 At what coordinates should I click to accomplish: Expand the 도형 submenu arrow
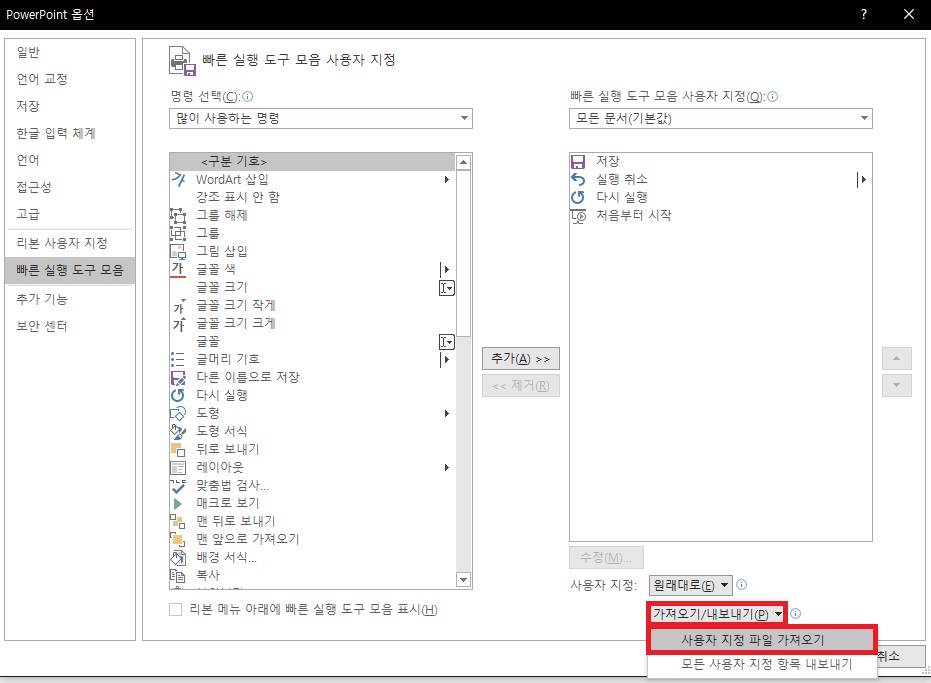446,413
